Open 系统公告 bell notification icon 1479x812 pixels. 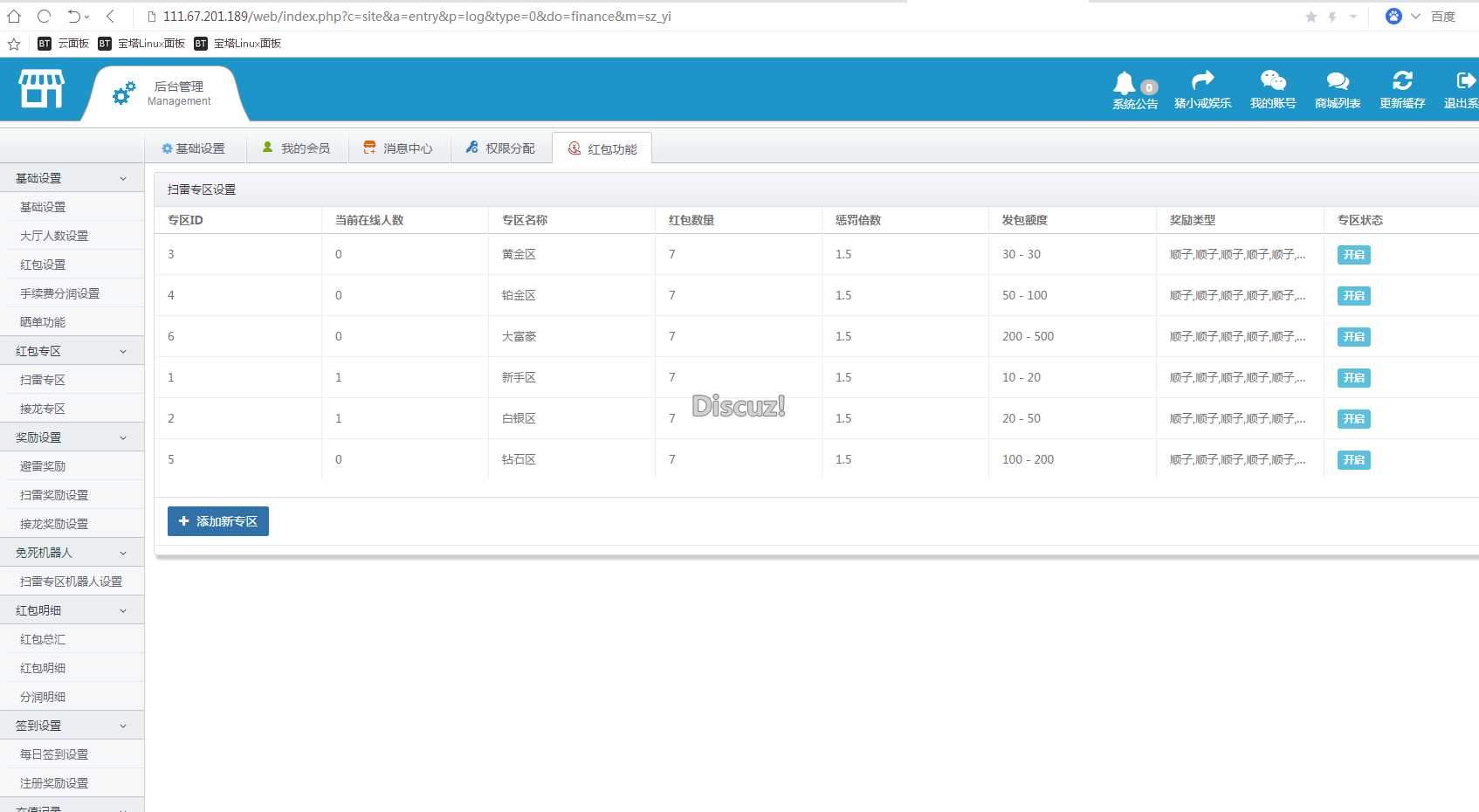tap(1125, 83)
